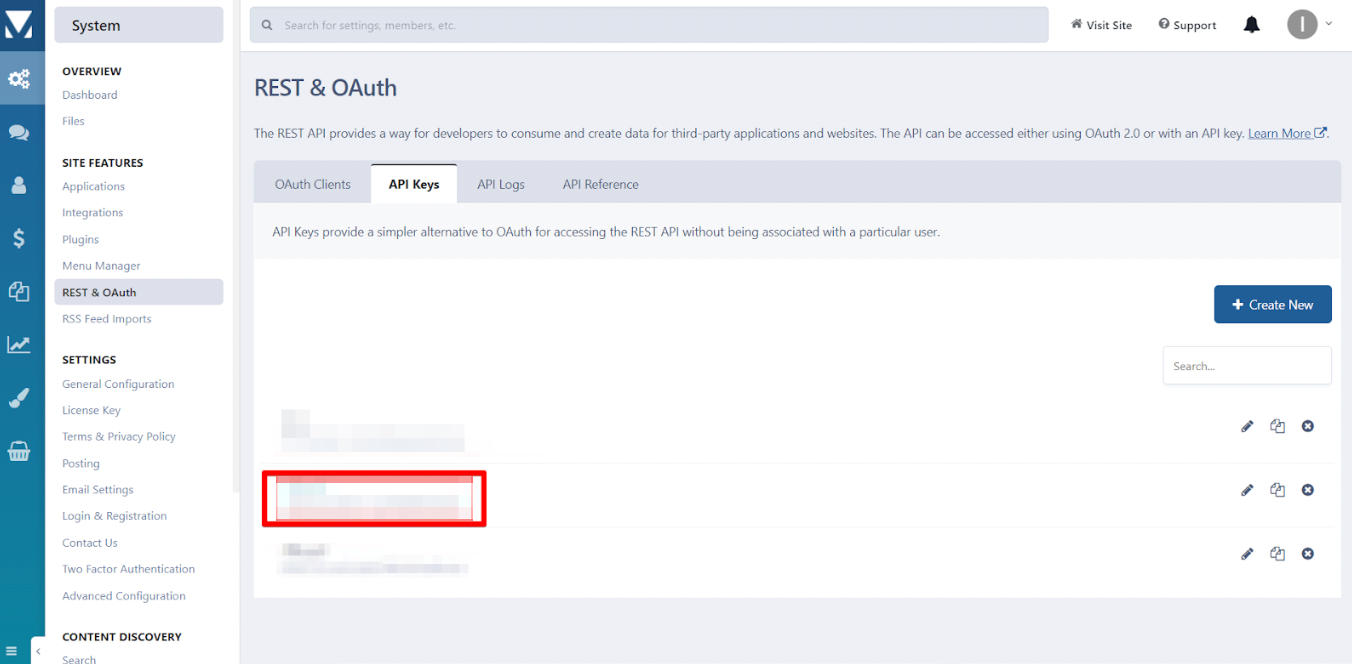This screenshot has height=664, width=1352.
Task: Open the Customization paintbrush section
Action: pos(19,398)
